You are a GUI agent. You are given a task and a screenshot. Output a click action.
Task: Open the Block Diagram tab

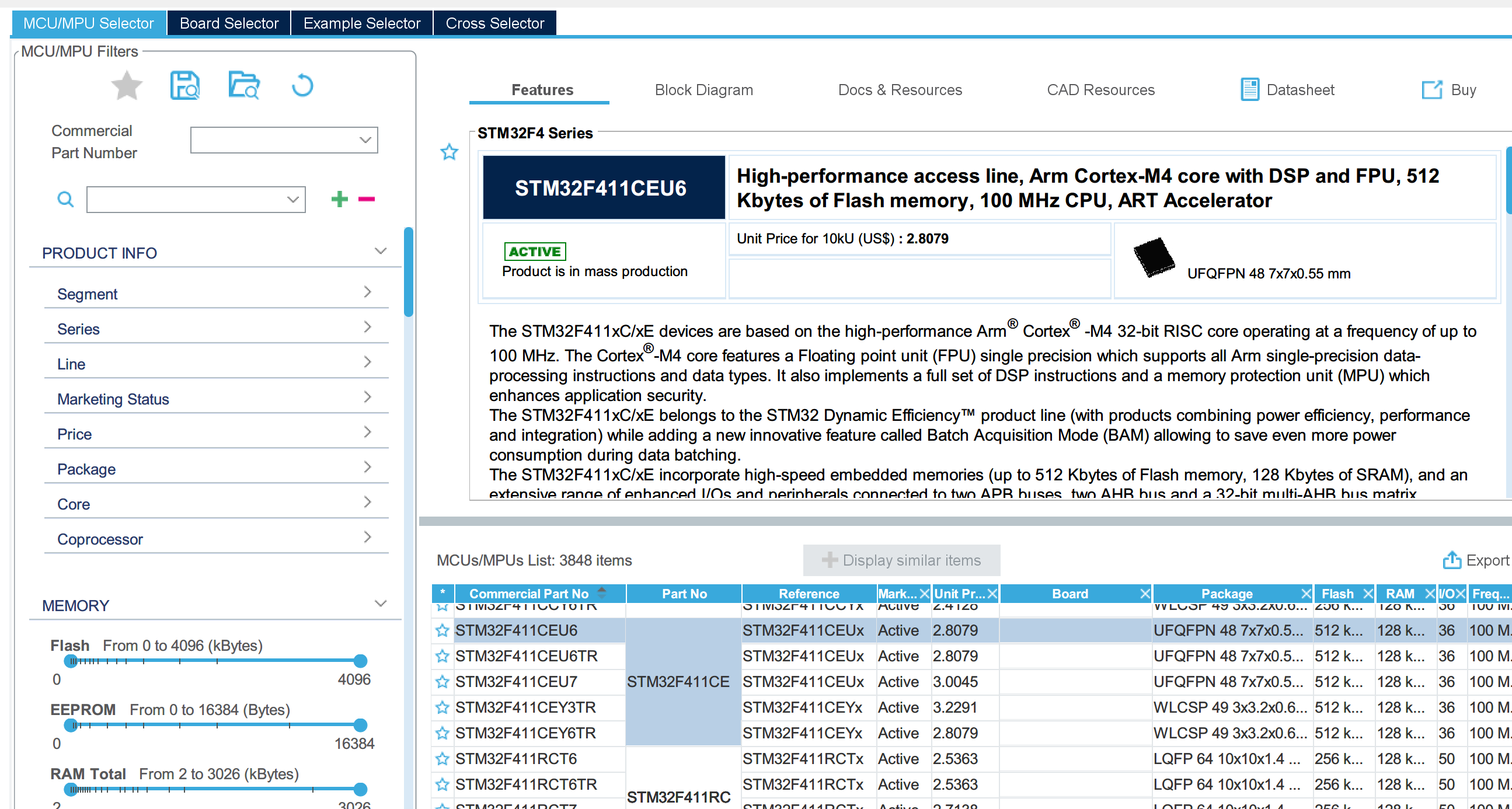click(x=703, y=90)
